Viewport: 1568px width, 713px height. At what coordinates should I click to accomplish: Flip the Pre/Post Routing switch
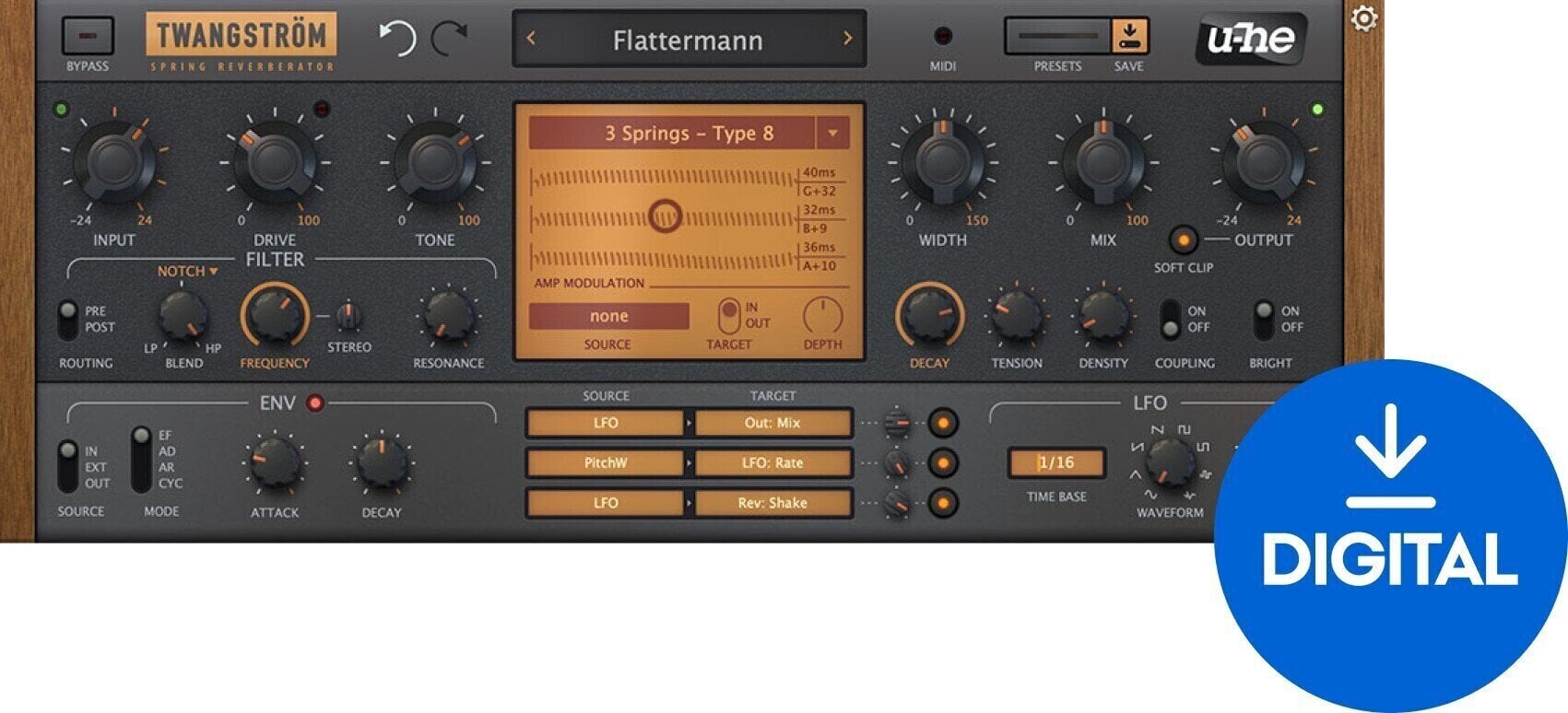click(67, 320)
